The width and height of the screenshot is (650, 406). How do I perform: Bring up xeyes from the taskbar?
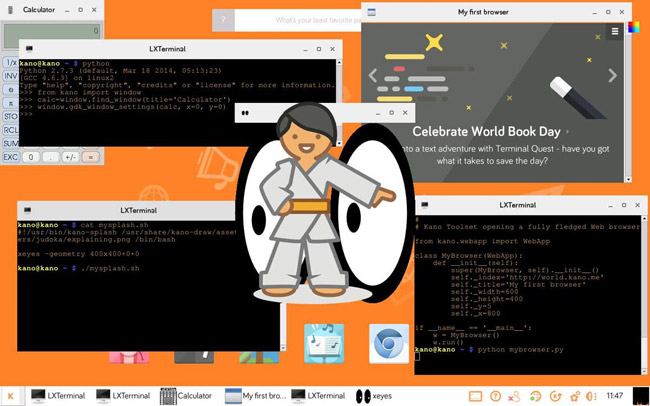374,396
